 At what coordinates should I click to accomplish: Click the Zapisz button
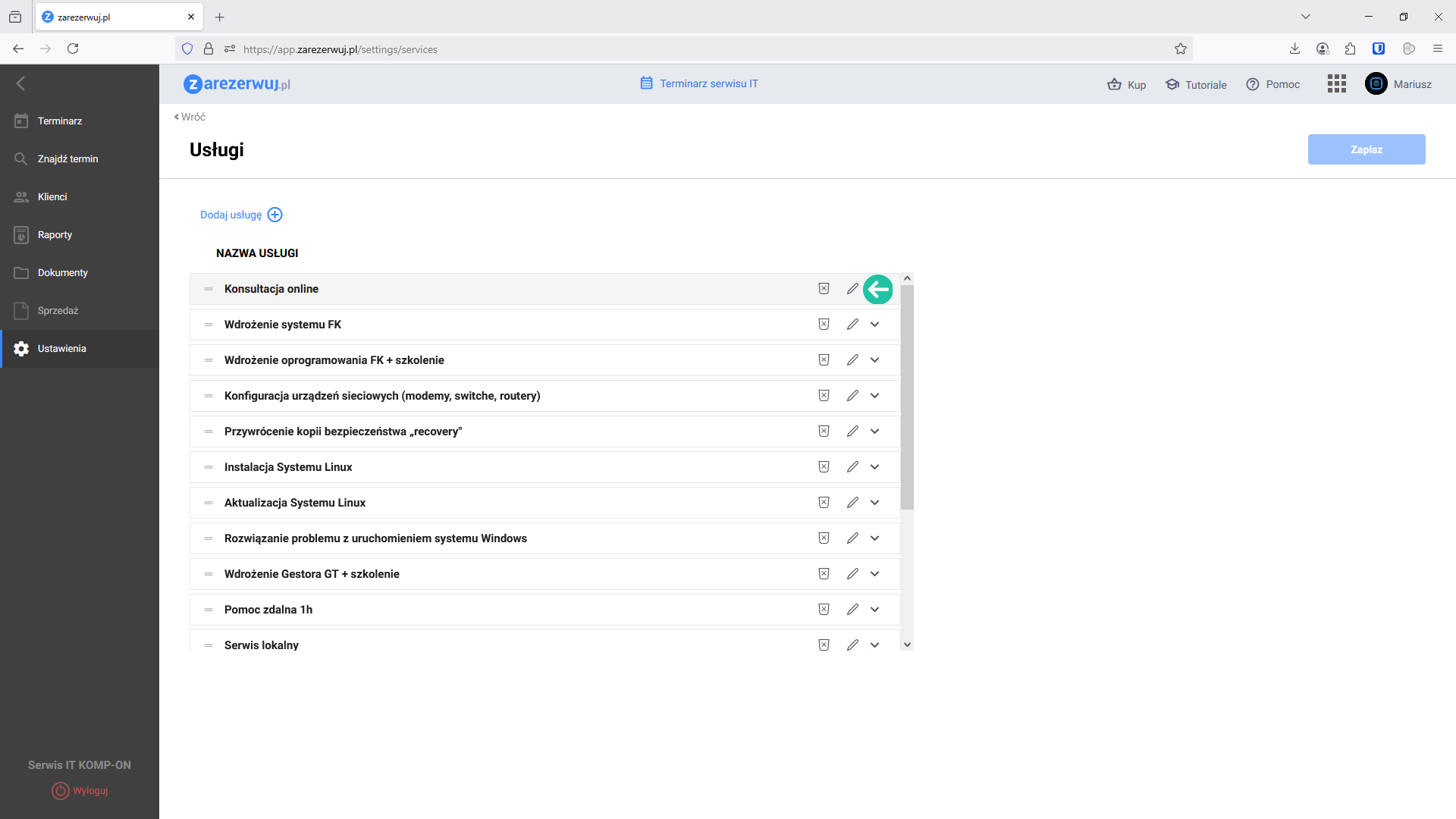coord(1367,149)
